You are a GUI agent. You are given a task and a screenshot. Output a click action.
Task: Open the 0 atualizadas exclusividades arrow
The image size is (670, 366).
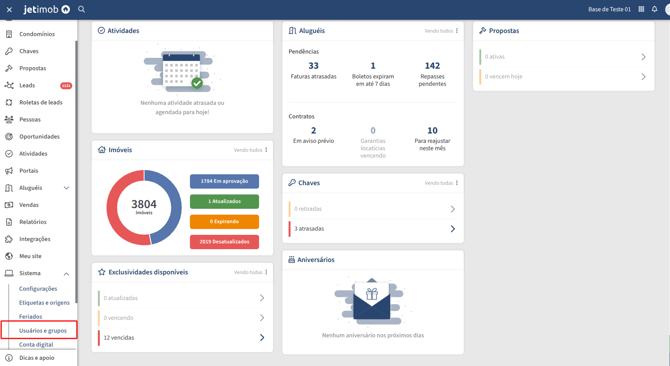point(262,298)
